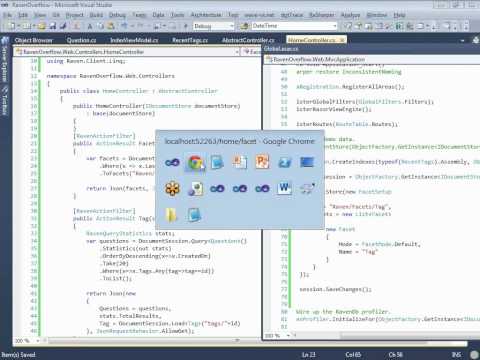Viewport: 480px width, 360px height.
Task: Open the HomeController class navigation dropdown
Action: click(127, 52)
